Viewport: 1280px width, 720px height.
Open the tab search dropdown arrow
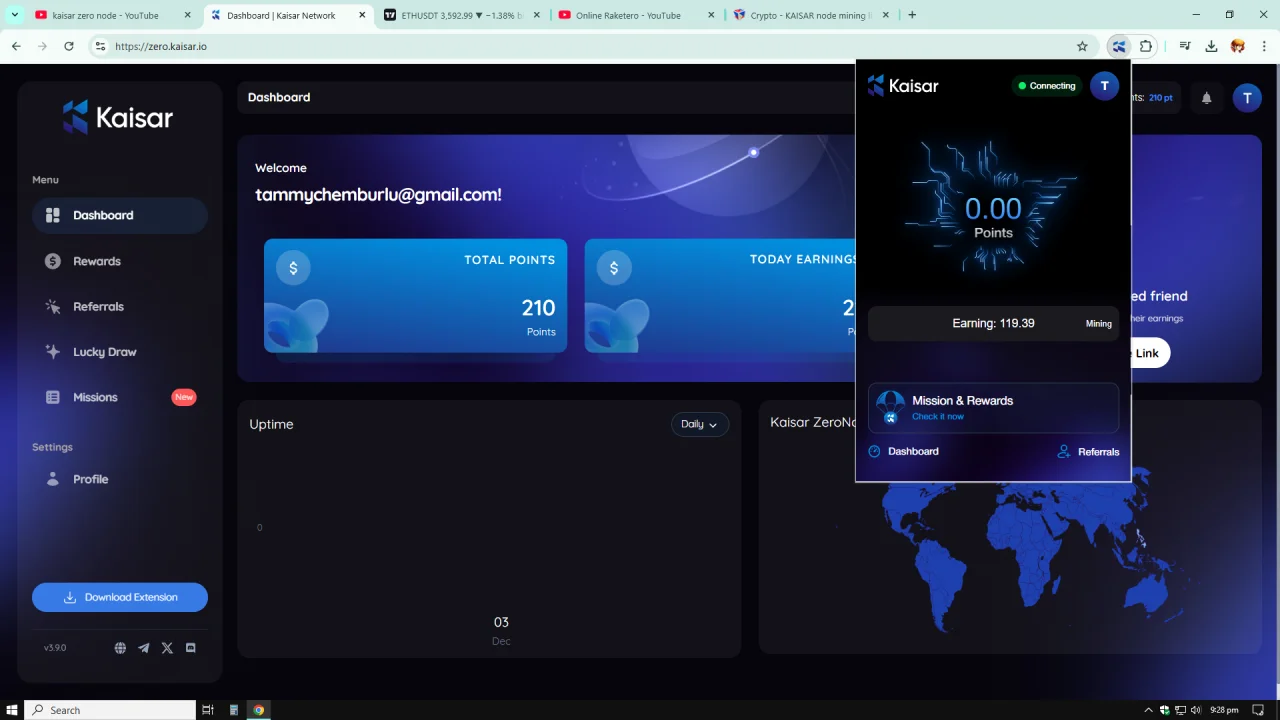[x=14, y=15]
